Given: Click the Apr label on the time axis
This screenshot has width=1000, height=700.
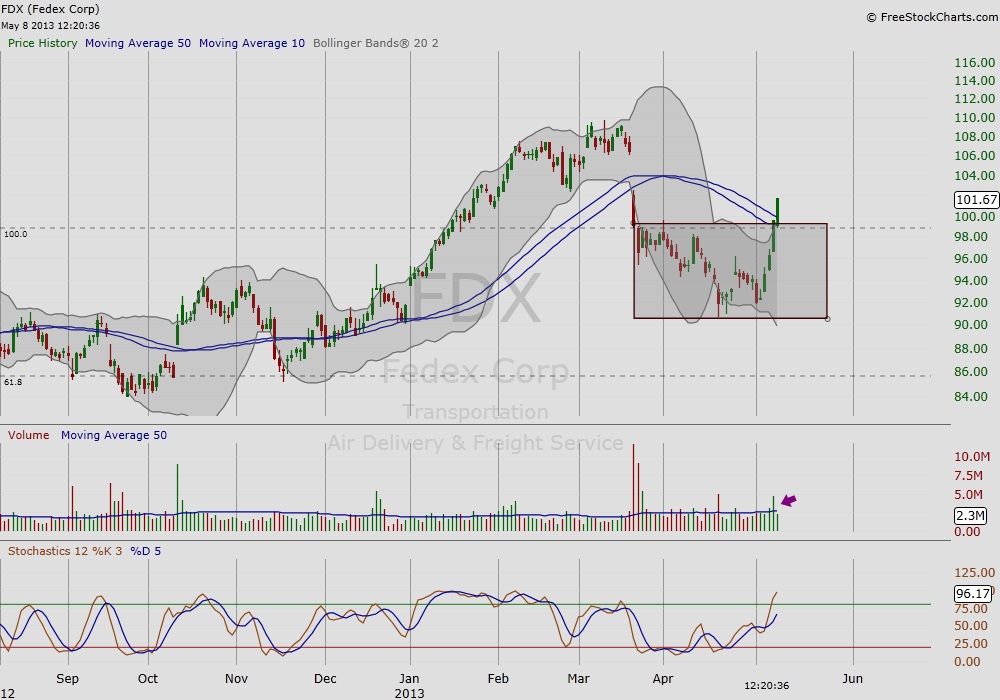Looking at the screenshot, I should [x=663, y=678].
